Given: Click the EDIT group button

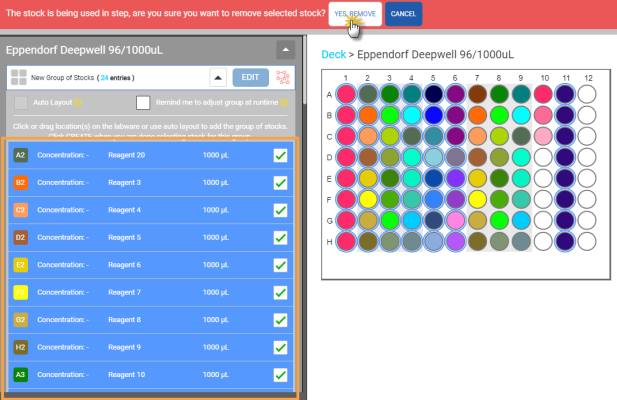Looking at the screenshot, I should [249, 77].
